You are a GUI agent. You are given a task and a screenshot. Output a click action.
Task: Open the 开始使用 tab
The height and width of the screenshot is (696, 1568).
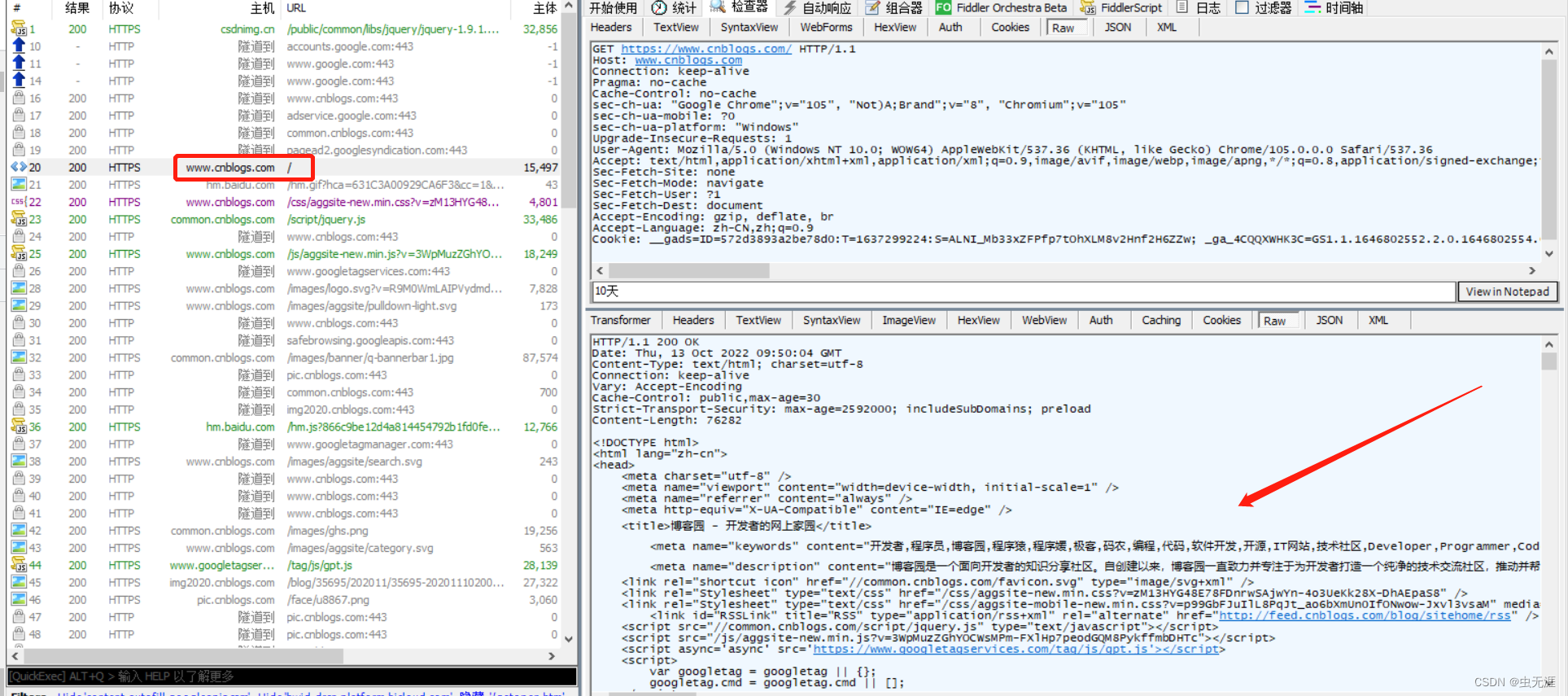coord(614,7)
